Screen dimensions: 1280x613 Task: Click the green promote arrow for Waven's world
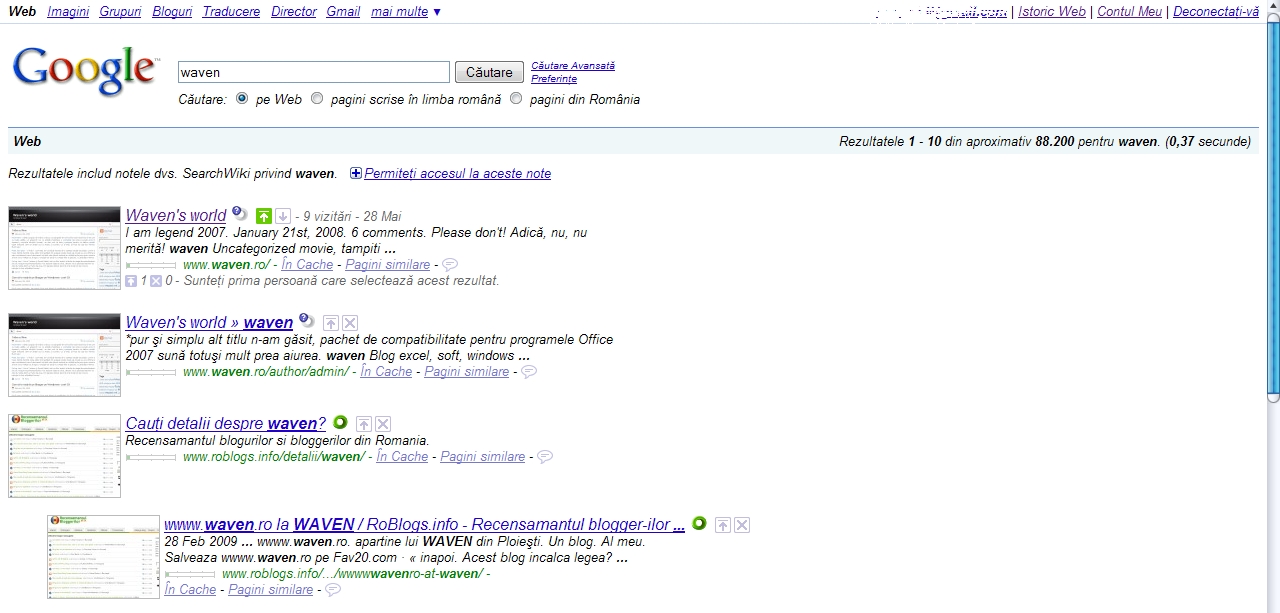[x=264, y=216]
